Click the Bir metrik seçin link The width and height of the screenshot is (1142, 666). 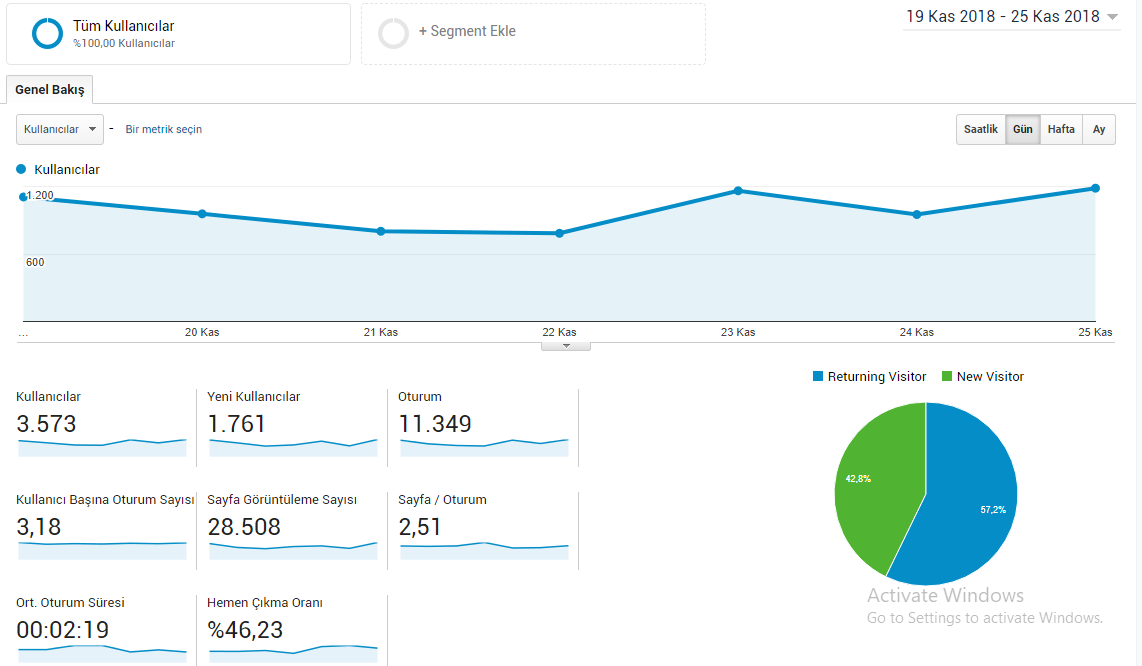[x=163, y=129]
